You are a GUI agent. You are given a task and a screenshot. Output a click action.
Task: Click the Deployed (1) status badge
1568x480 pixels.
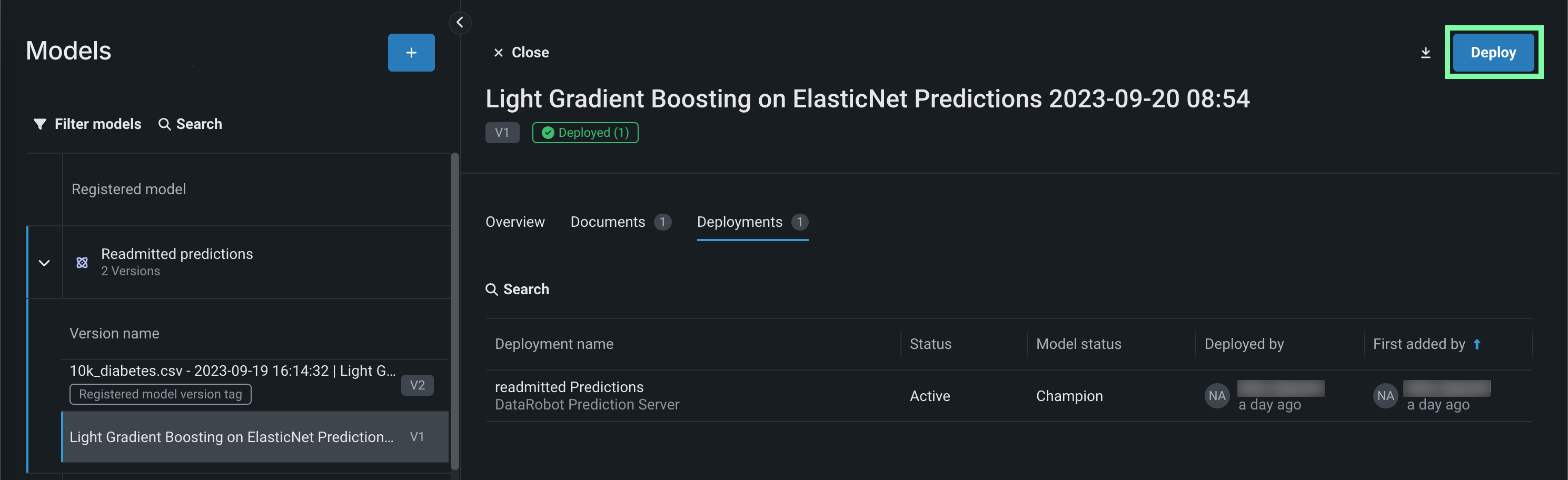(x=585, y=133)
